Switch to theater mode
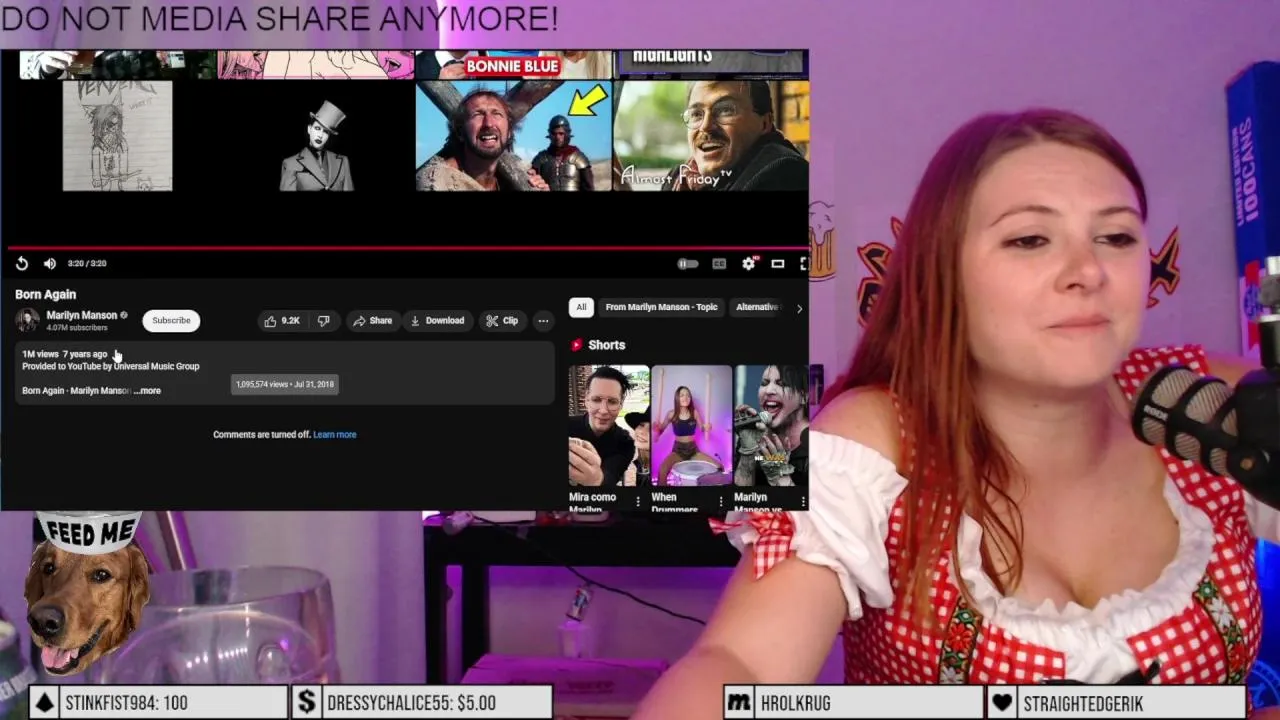This screenshot has width=1280, height=720. click(777, 264)
